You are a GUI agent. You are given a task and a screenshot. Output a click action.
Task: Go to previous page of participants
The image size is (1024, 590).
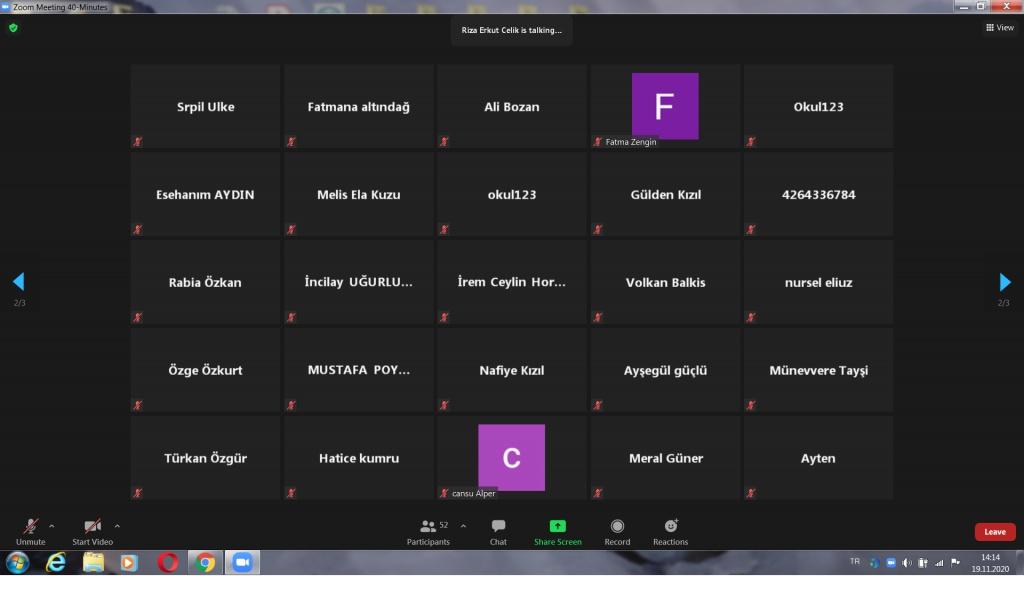18,283
